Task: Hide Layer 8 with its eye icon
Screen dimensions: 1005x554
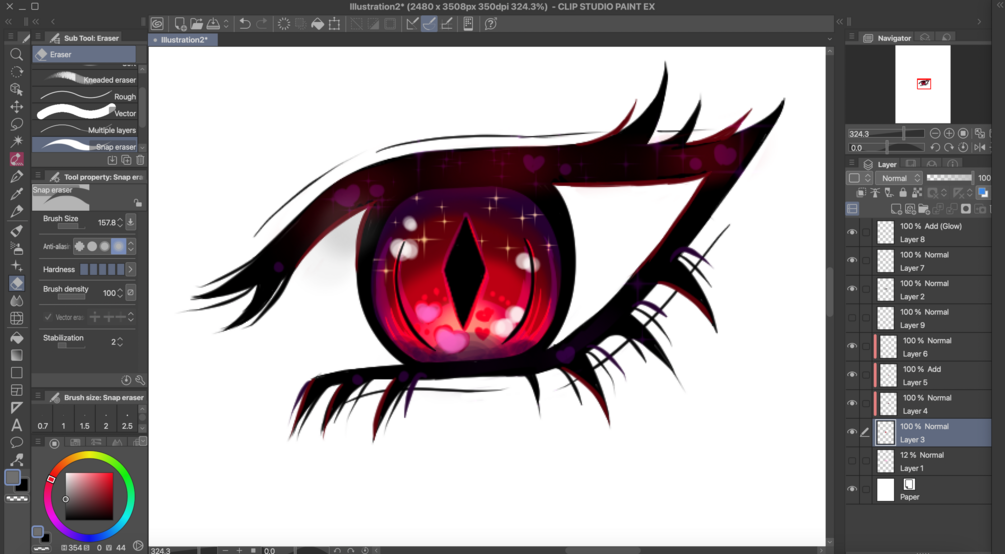Action: tap(852, 232)
